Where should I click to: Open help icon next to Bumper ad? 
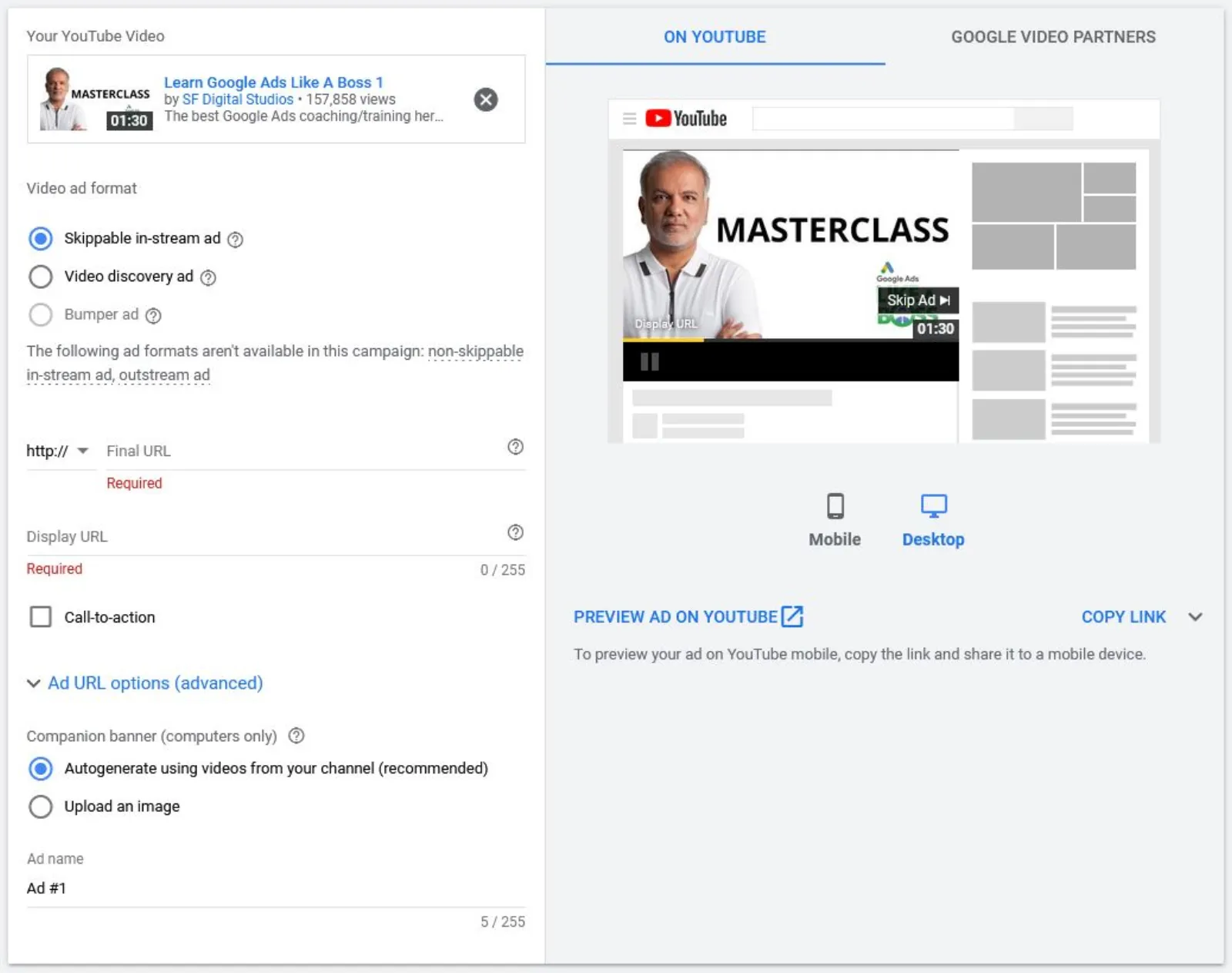153,315
